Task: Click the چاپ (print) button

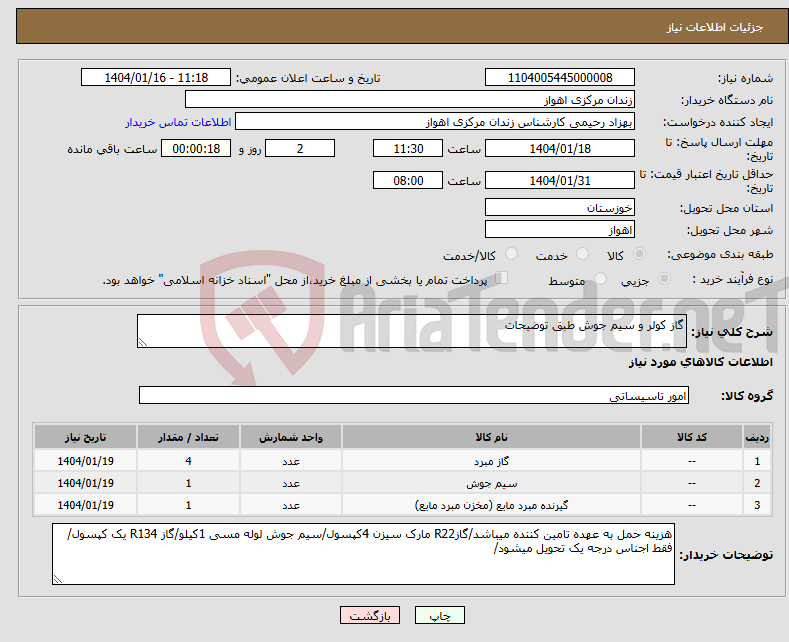Action: (x=439, y=615)
